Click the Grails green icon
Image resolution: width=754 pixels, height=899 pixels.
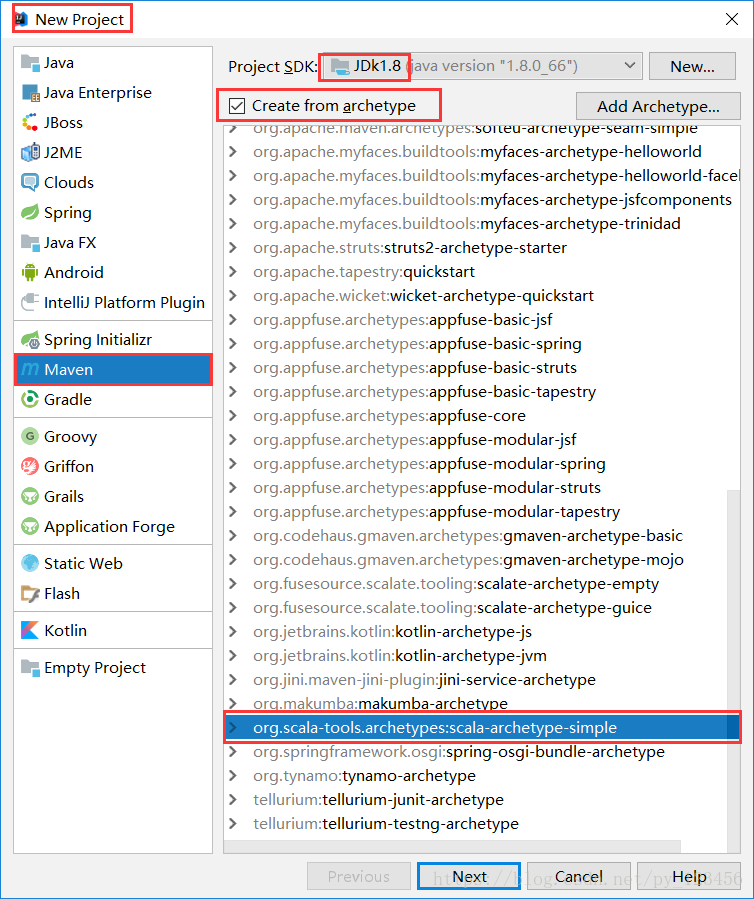30,496
